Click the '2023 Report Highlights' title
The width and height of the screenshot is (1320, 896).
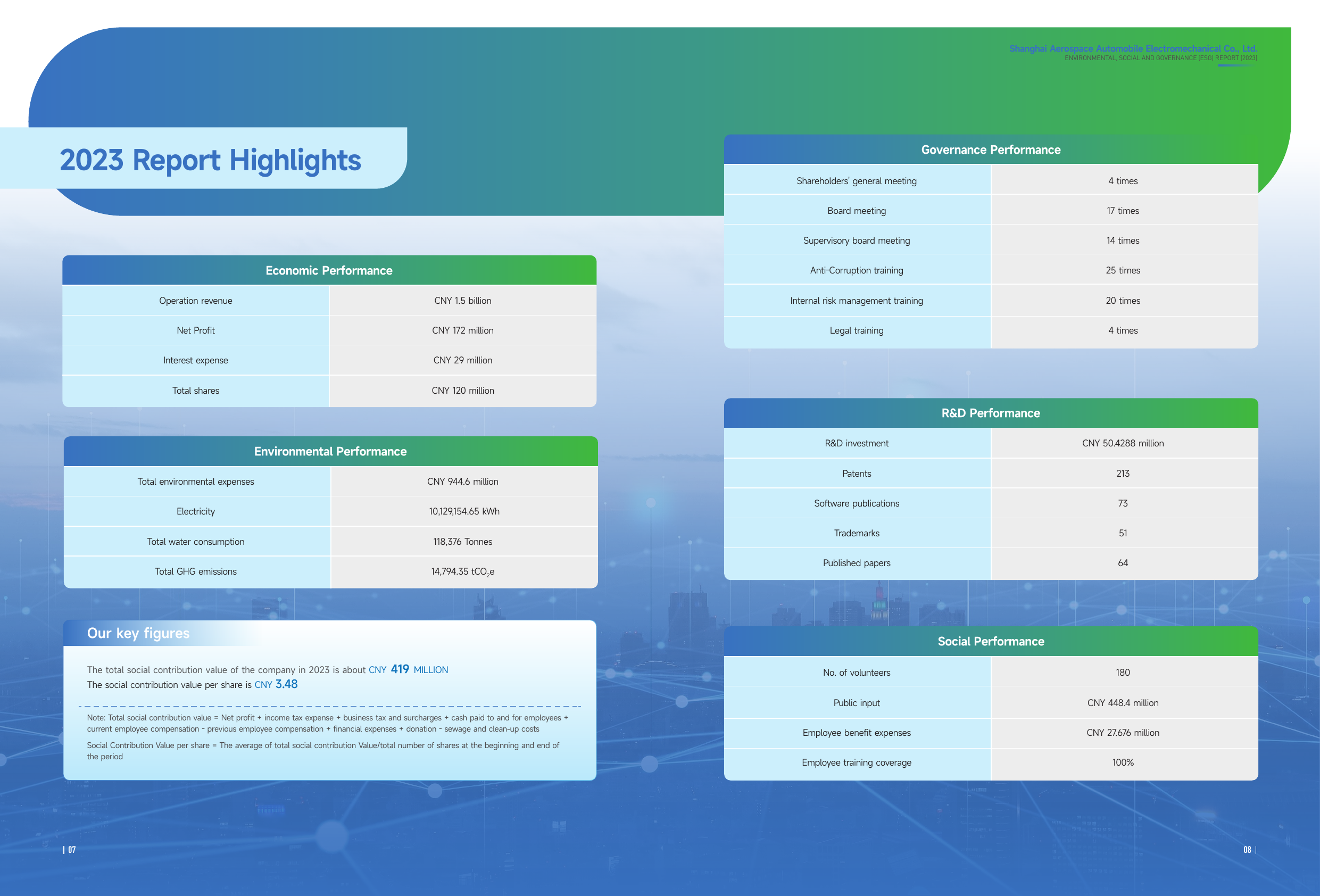210,160
